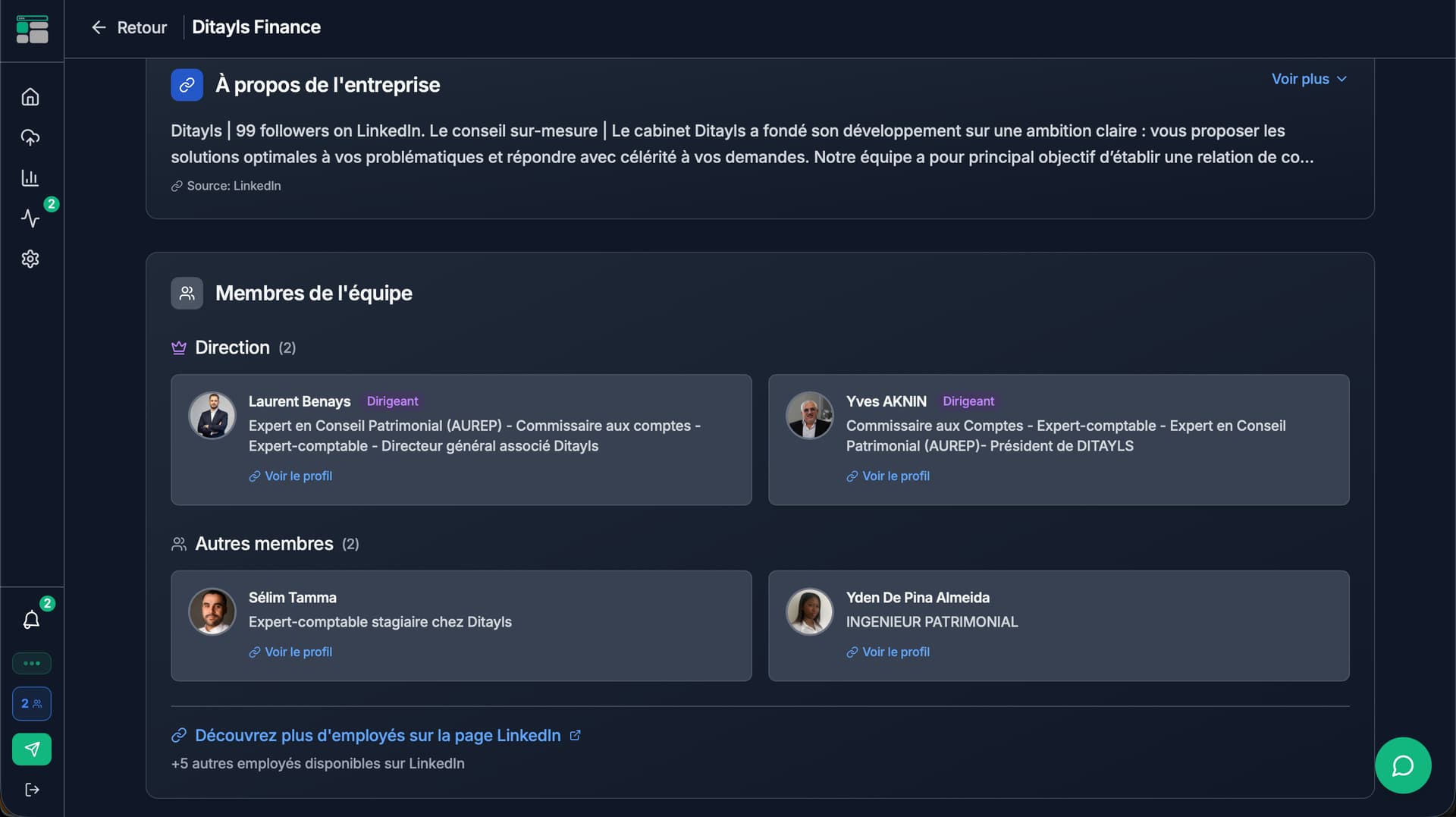This screenshot has height=817, width=1456.
Task: Open the bar chart analytics icon
Action: [x=30, y=178]
